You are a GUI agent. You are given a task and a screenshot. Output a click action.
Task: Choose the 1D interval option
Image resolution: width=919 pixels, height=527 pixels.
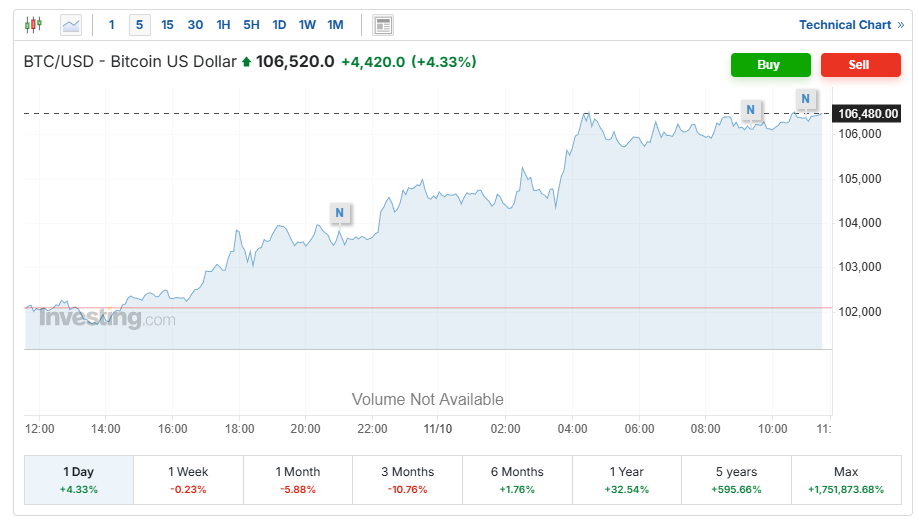tap(279, 25)
